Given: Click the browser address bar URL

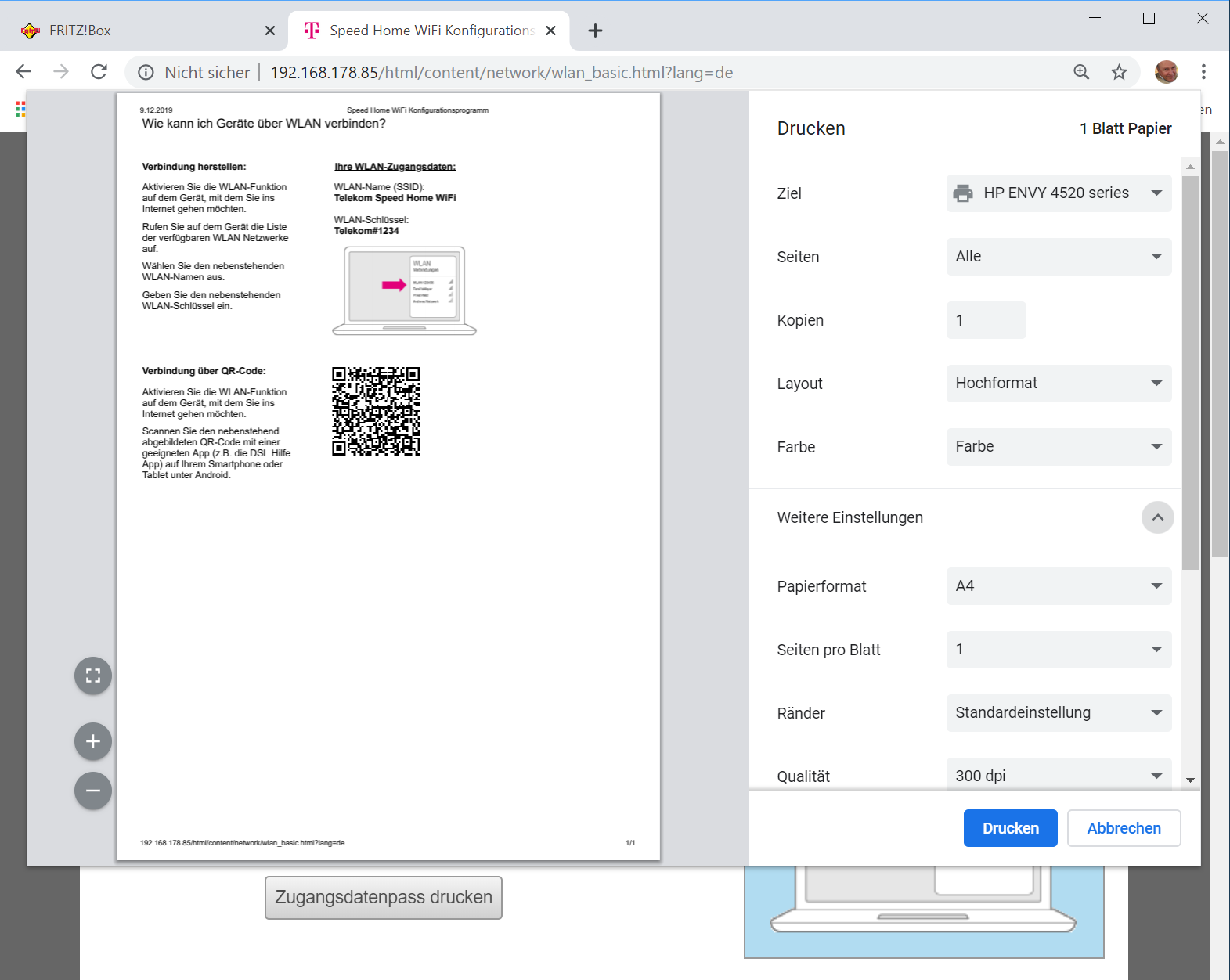Looking at the screenshot, I should [502, 73].
